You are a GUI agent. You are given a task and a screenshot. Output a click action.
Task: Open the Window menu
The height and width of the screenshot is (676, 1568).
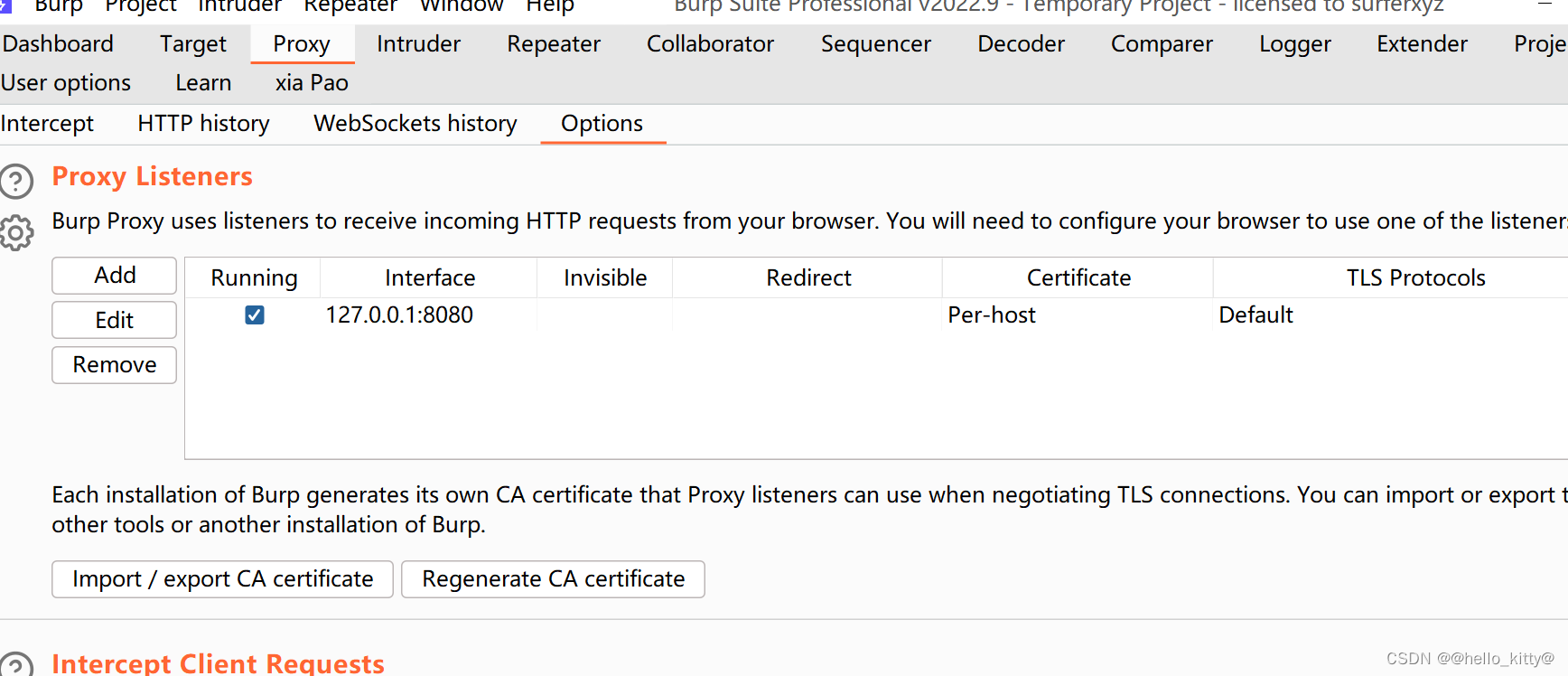click(x=462, y=6)
